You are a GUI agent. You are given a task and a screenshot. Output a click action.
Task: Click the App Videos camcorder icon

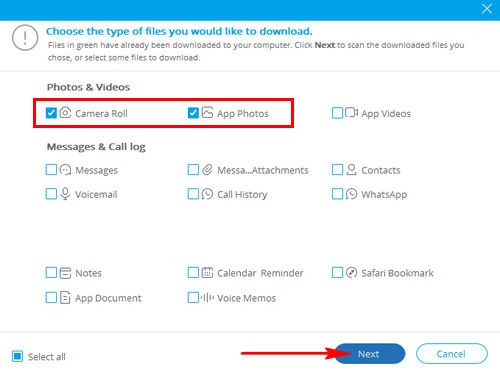(351, 113)
